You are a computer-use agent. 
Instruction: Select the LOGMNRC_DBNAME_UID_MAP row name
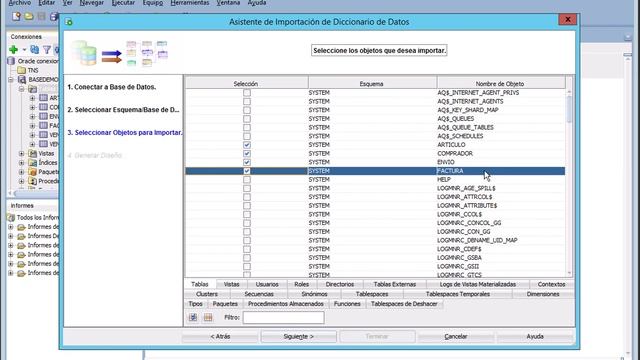click(x=477, y=240)
